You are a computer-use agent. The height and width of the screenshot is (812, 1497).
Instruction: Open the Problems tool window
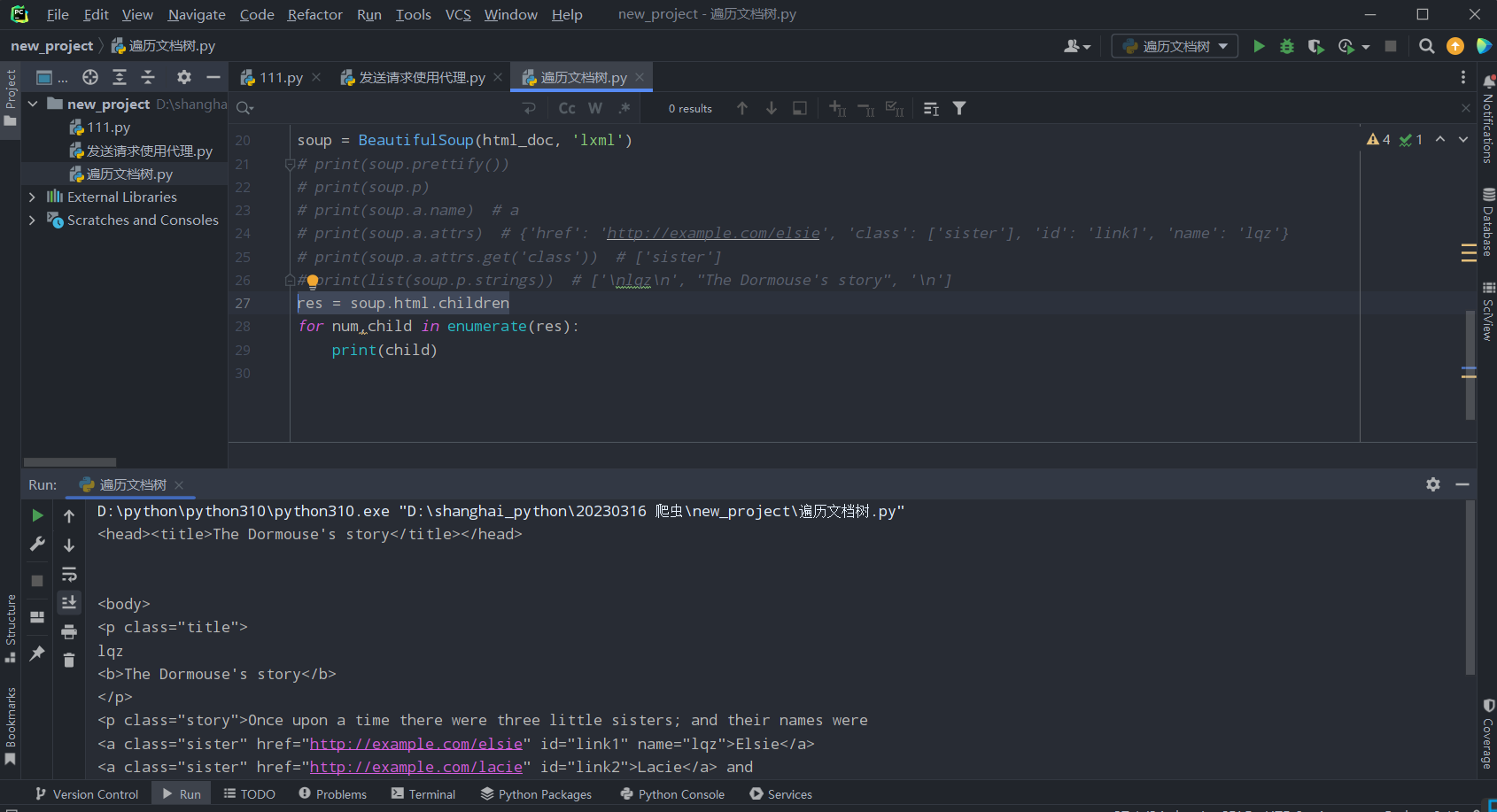[x=332, y=794]
